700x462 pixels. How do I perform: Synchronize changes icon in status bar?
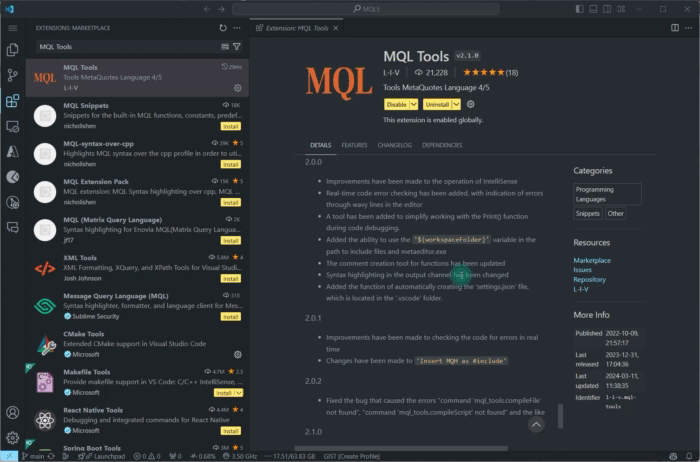click(x=51, y=456)
